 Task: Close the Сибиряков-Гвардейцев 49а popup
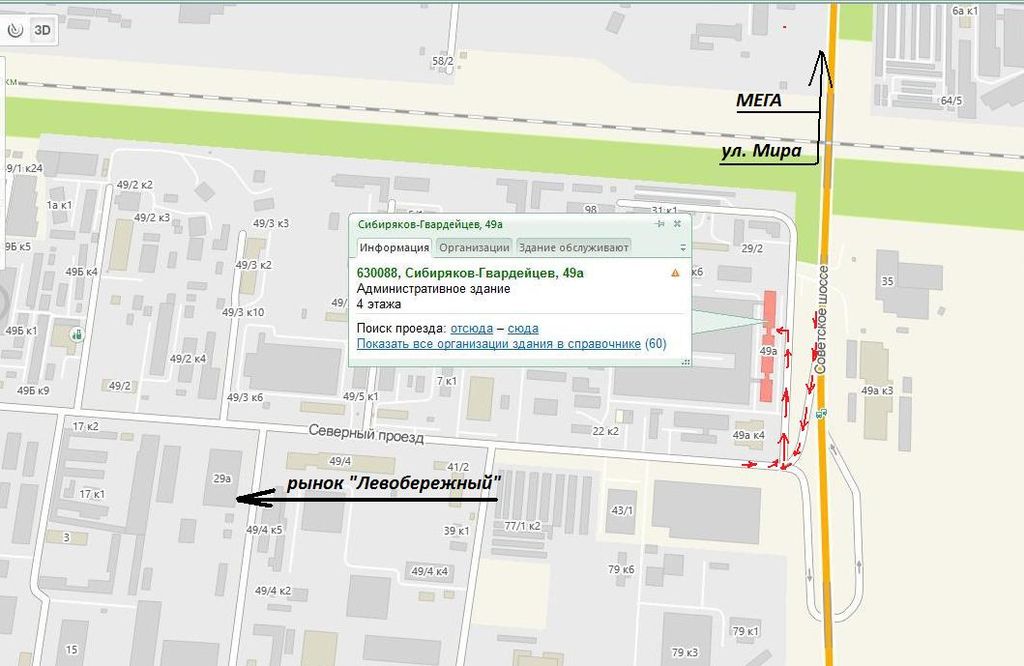677,224
